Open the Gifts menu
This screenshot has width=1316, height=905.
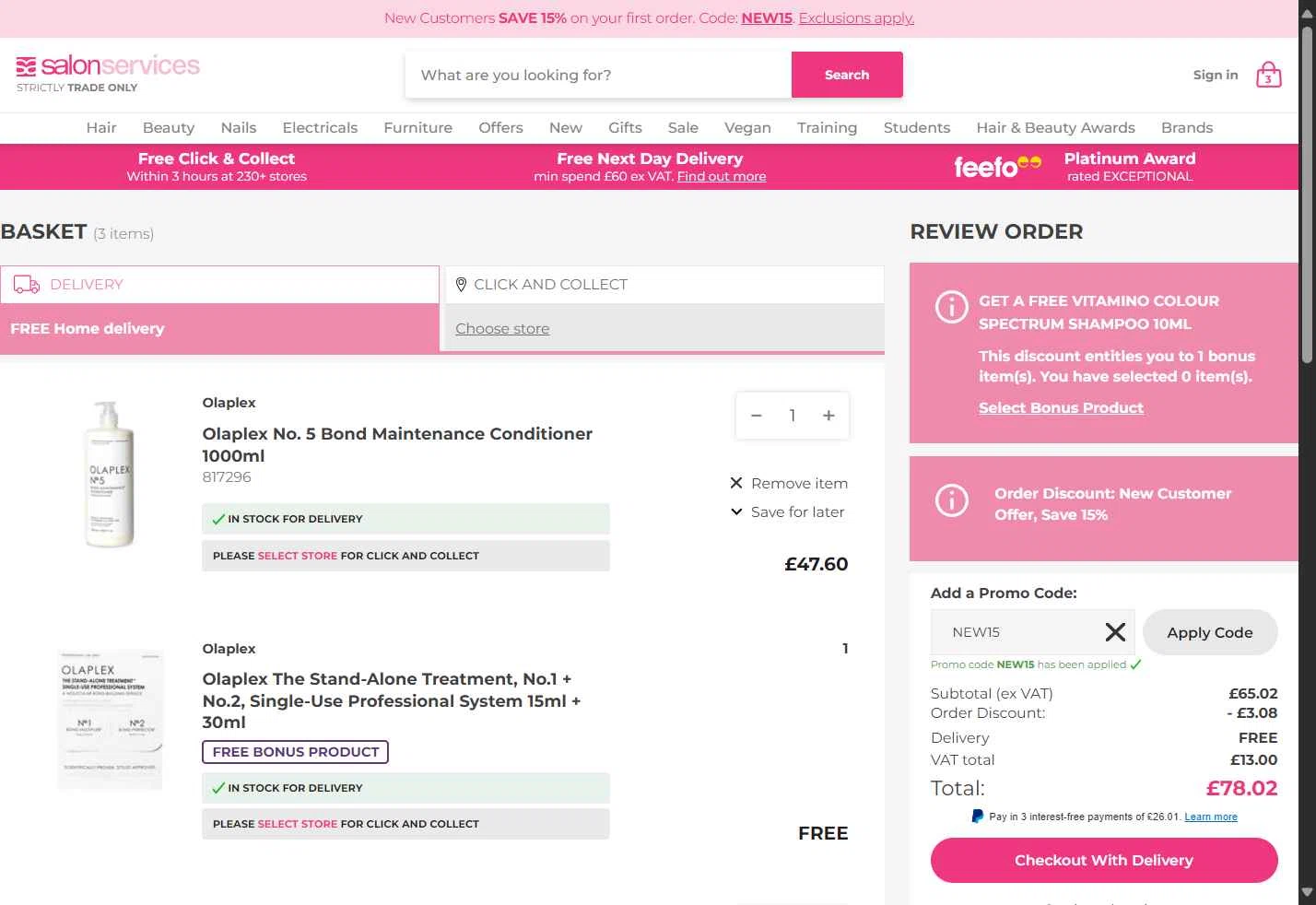625,128
